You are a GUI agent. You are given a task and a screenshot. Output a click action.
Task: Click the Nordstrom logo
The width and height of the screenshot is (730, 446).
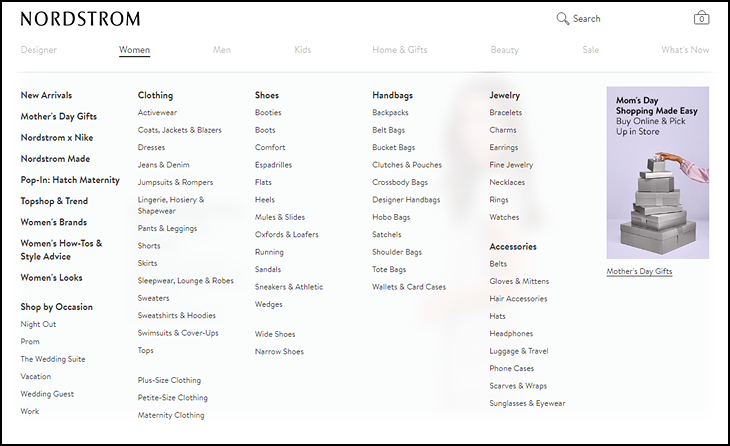(80, 19)
